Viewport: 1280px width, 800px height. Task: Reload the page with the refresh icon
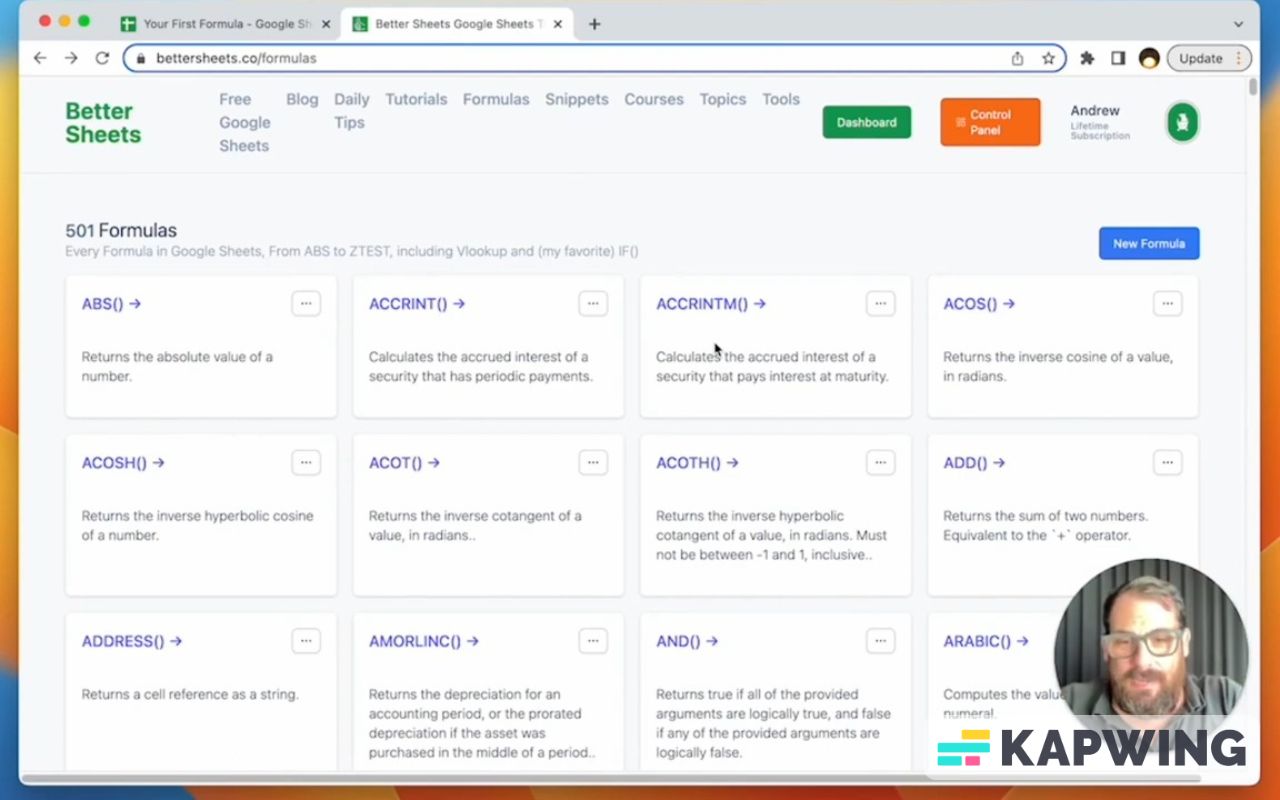pyautogui.click(x=102, y=58)
